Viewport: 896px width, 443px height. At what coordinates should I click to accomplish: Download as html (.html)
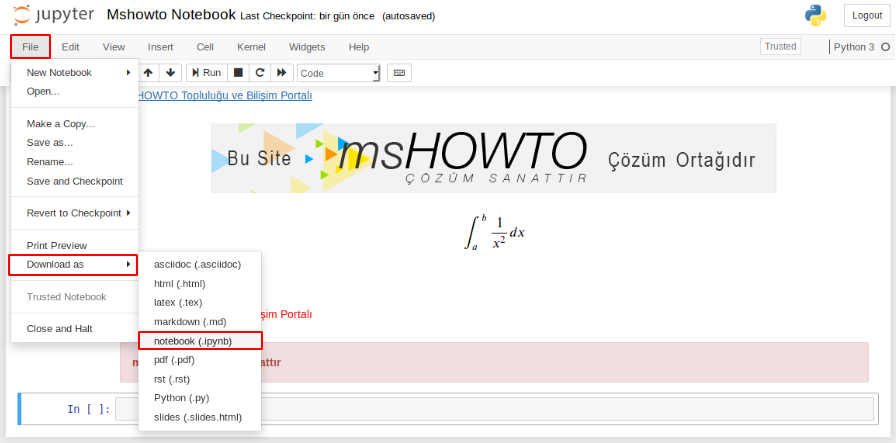[200, 284]
